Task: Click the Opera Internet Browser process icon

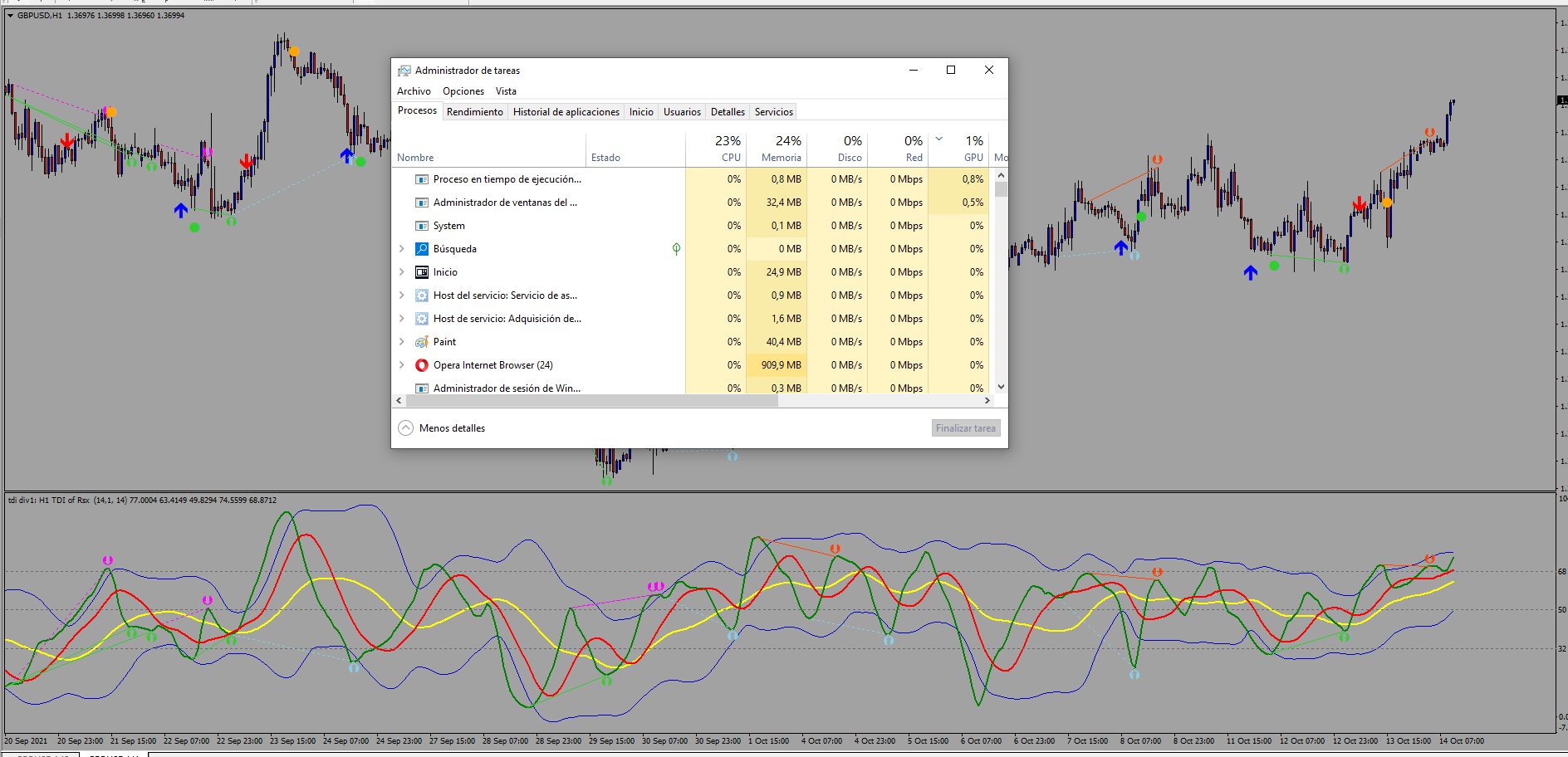Action: click(x=422, y=365)
